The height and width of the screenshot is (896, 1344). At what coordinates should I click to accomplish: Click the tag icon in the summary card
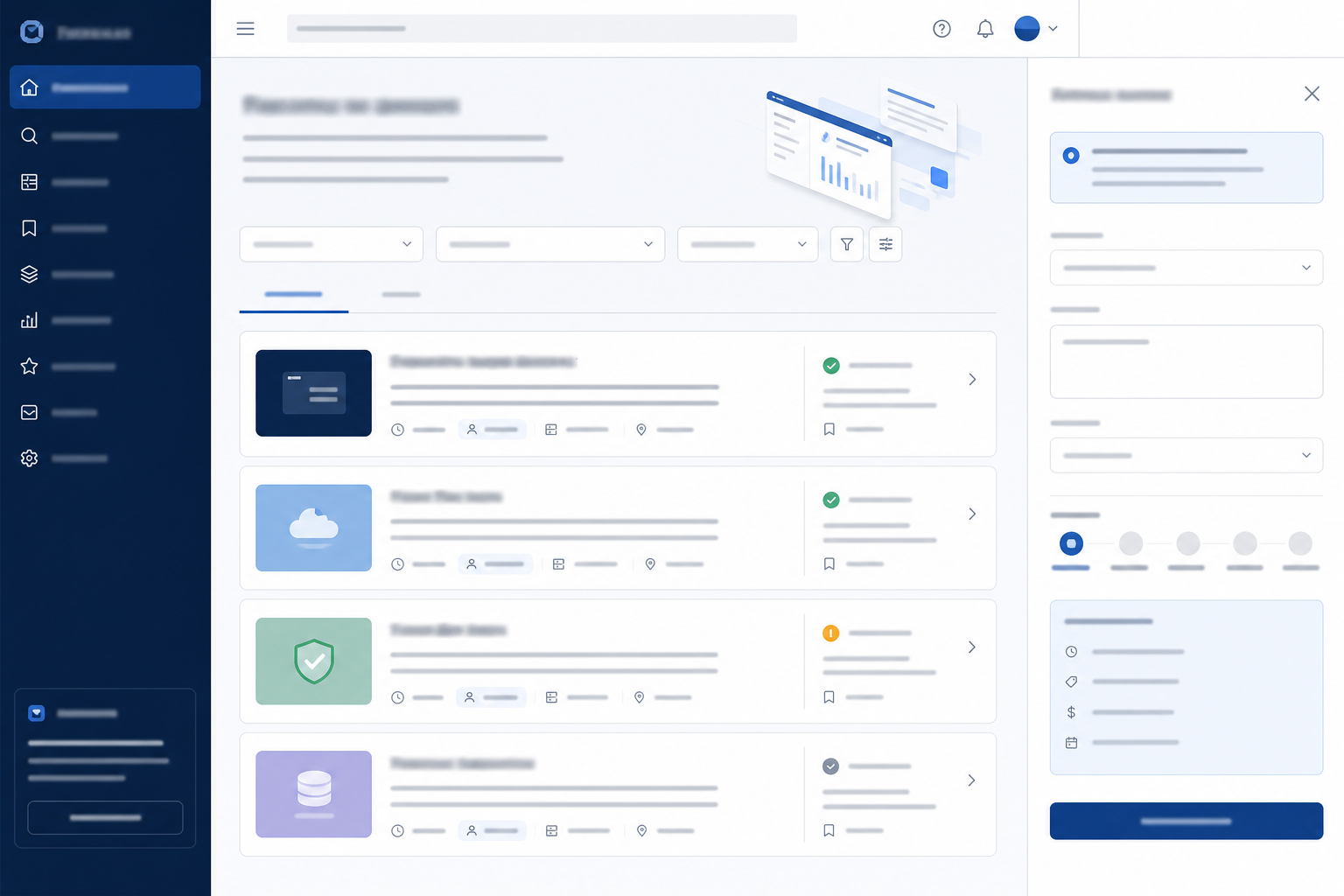(x=1071, y=682)
